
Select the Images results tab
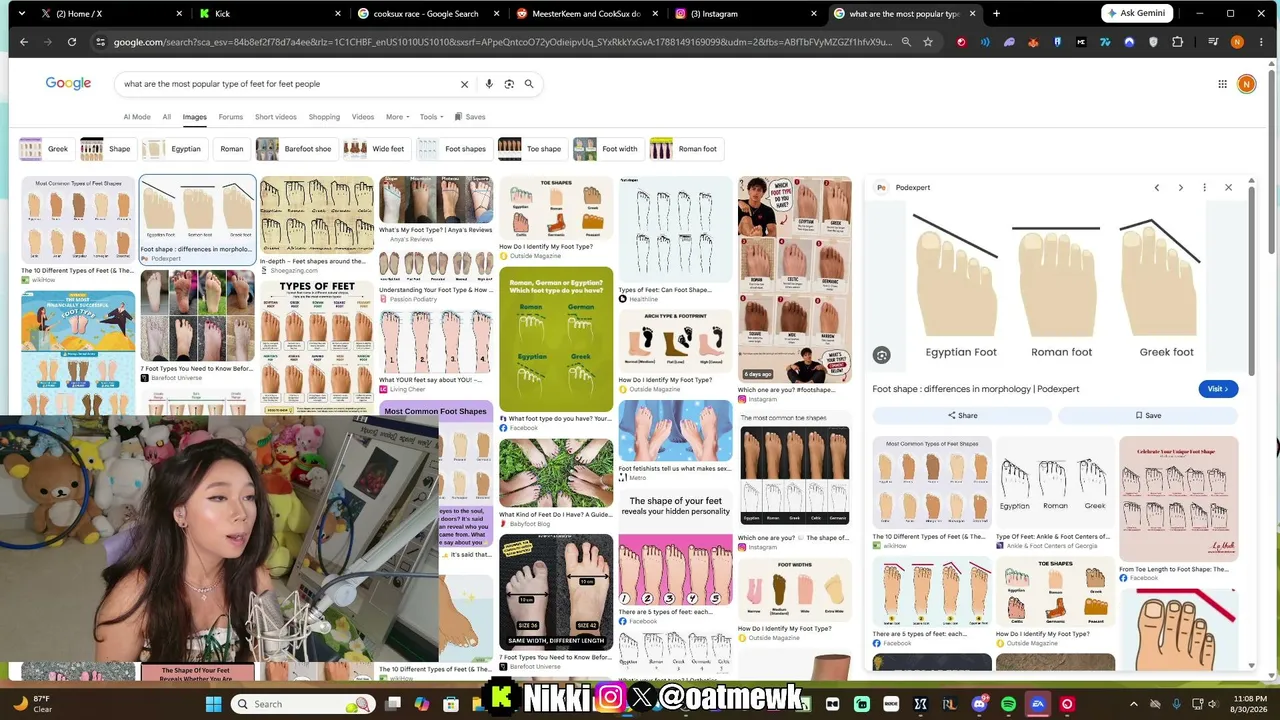tap(194, 117)
